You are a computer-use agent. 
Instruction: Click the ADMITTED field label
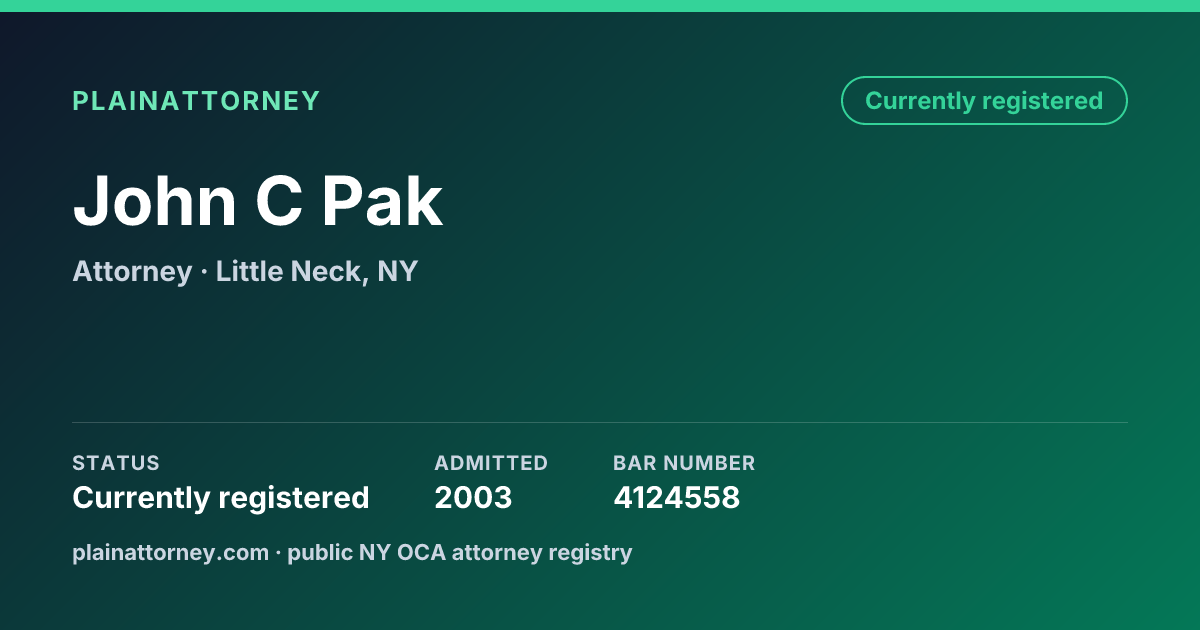point(491,463)
